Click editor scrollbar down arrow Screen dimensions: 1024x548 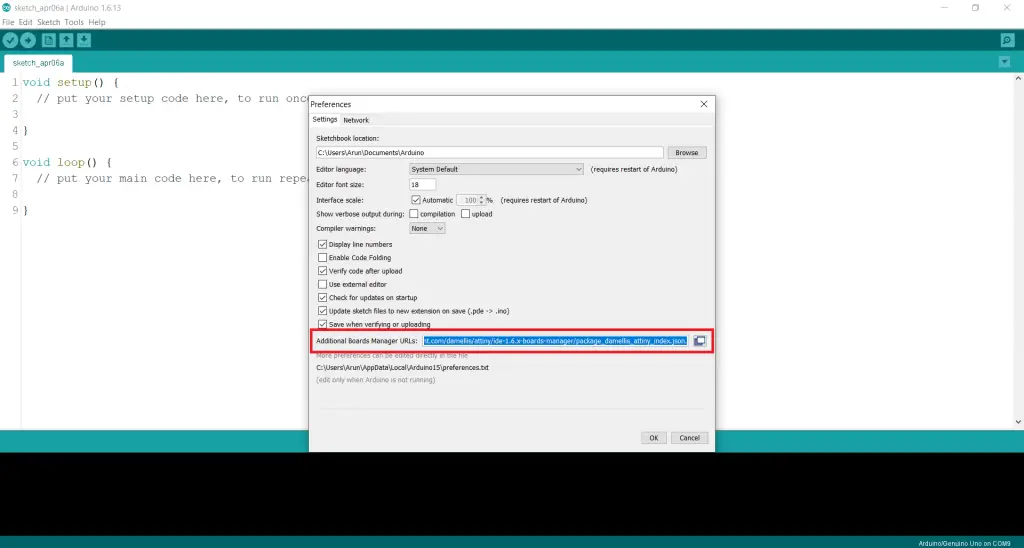click(1018, 422)
